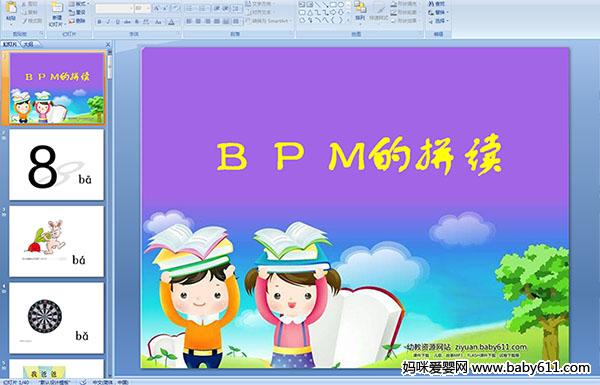
Task: Pick the oval shape in shapes gallery
Action: point(340,5)
